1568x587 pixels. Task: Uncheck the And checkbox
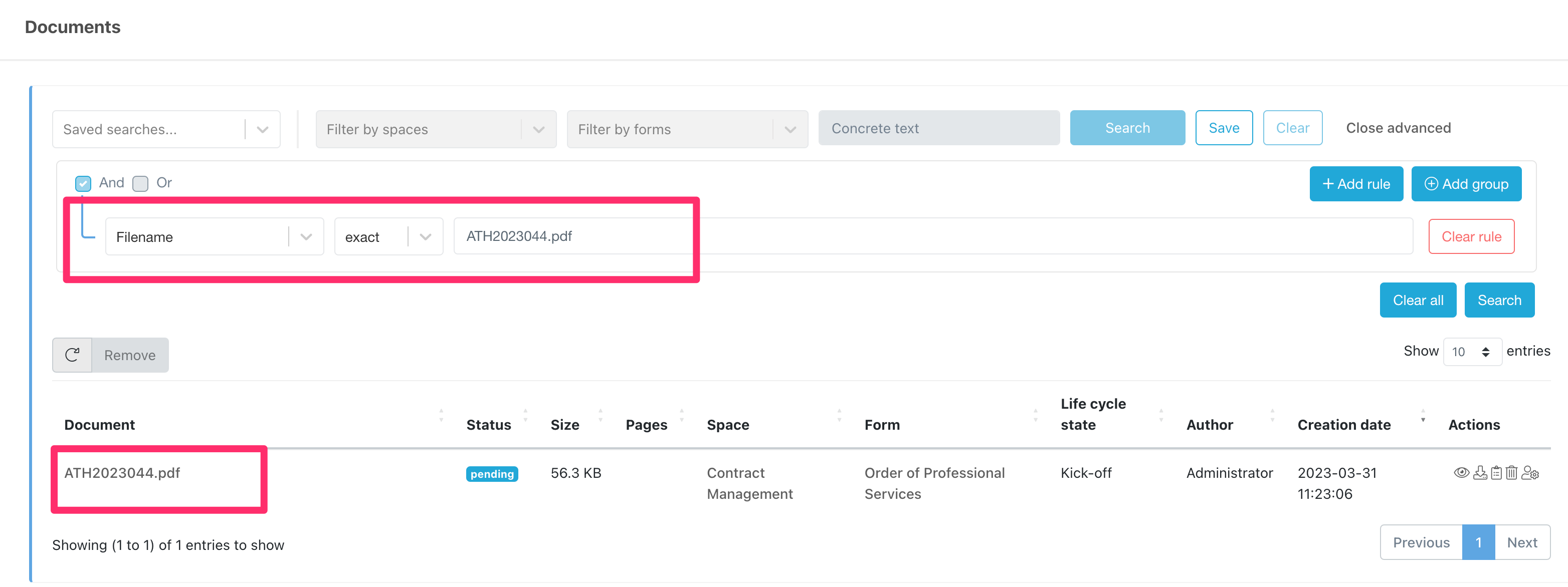click(x=83, y=183)
